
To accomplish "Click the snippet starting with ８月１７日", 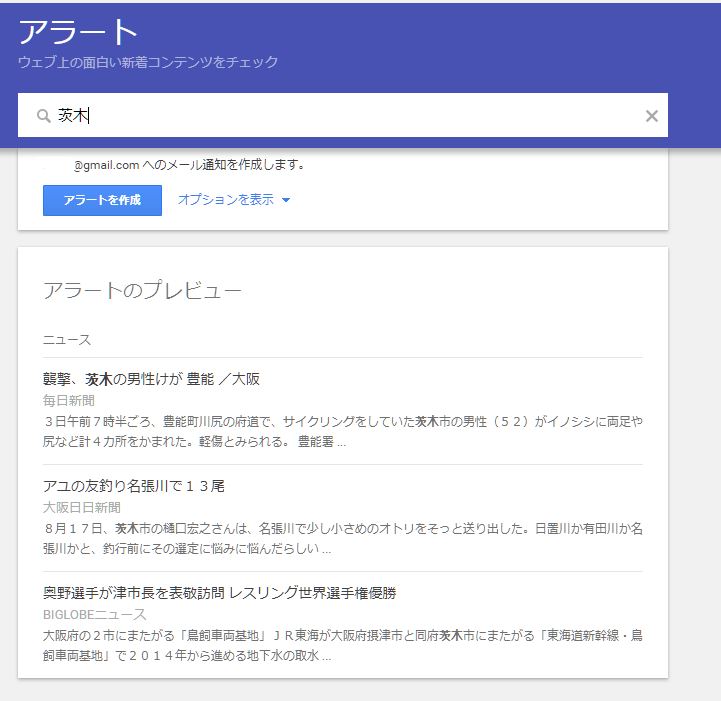I will pos(342,538).
